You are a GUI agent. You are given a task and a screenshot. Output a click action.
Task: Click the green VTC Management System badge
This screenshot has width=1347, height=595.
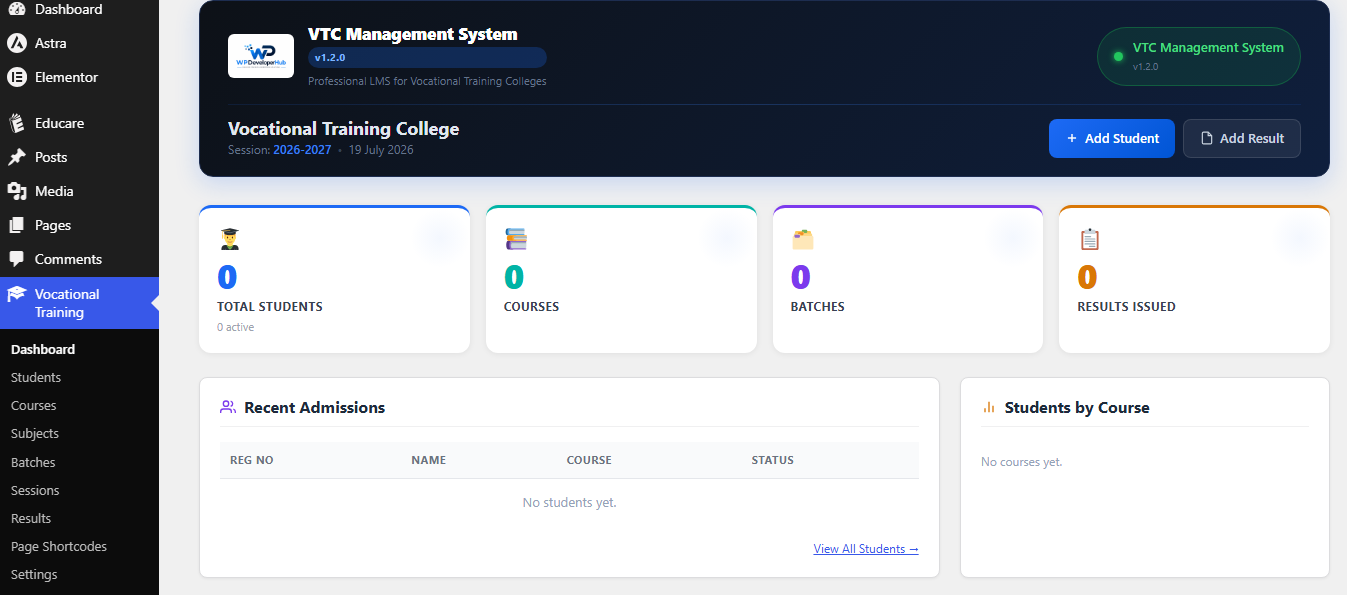[1198, 56]
